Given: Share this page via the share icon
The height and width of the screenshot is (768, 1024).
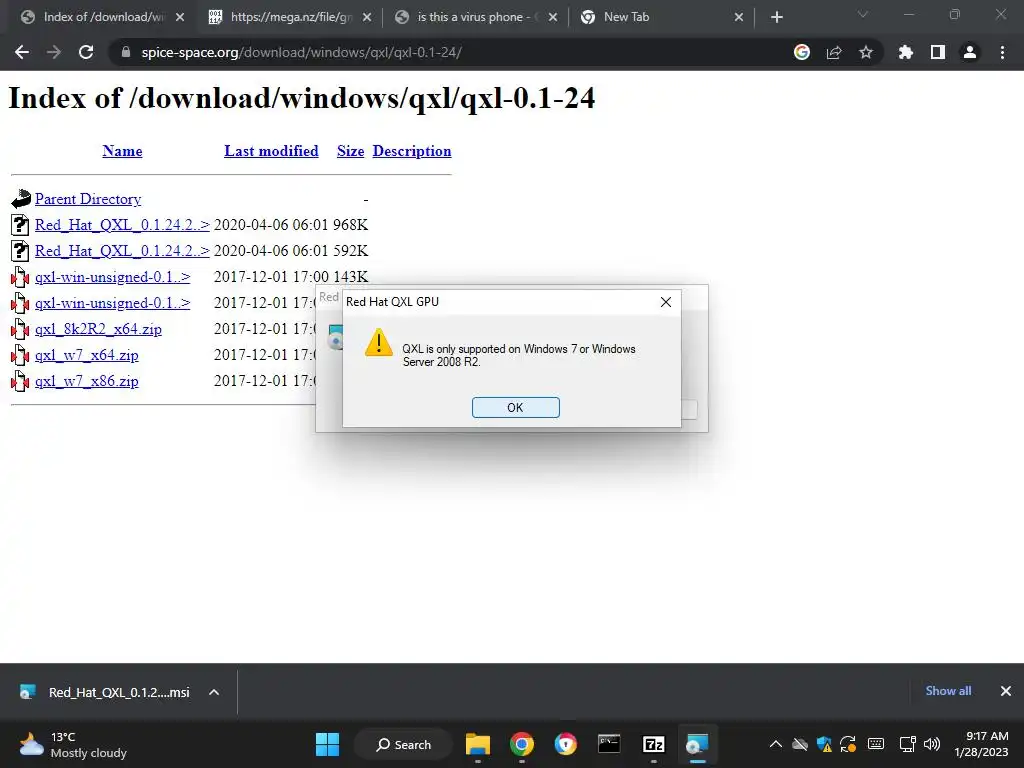Looking at the screenshot, I should (x=834, y=52).
